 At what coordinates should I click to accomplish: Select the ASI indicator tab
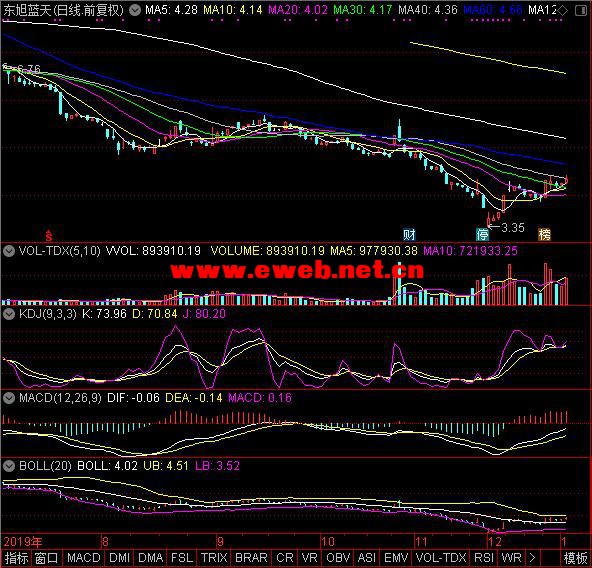(367, 558)
